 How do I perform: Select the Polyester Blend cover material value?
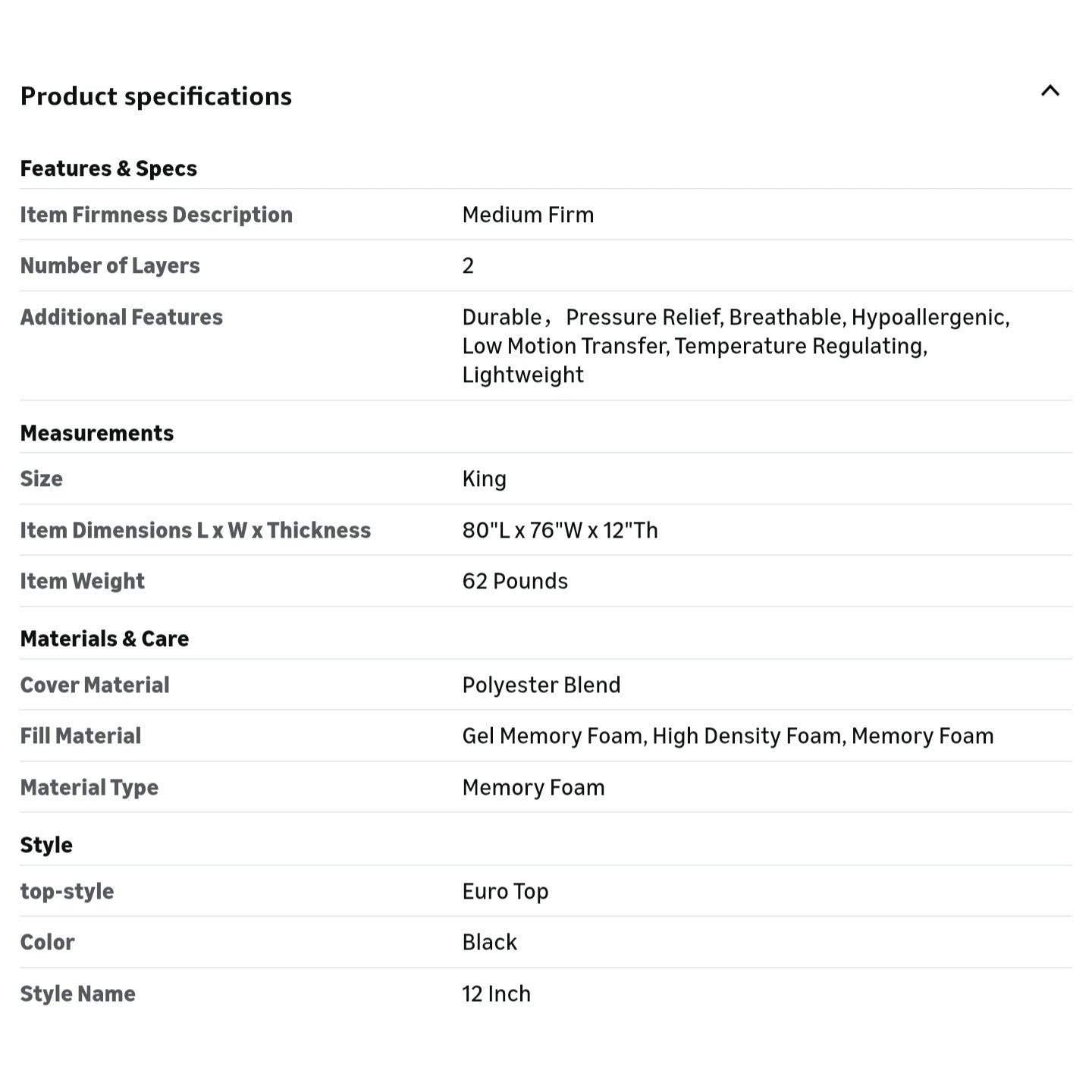coord(541,685)
